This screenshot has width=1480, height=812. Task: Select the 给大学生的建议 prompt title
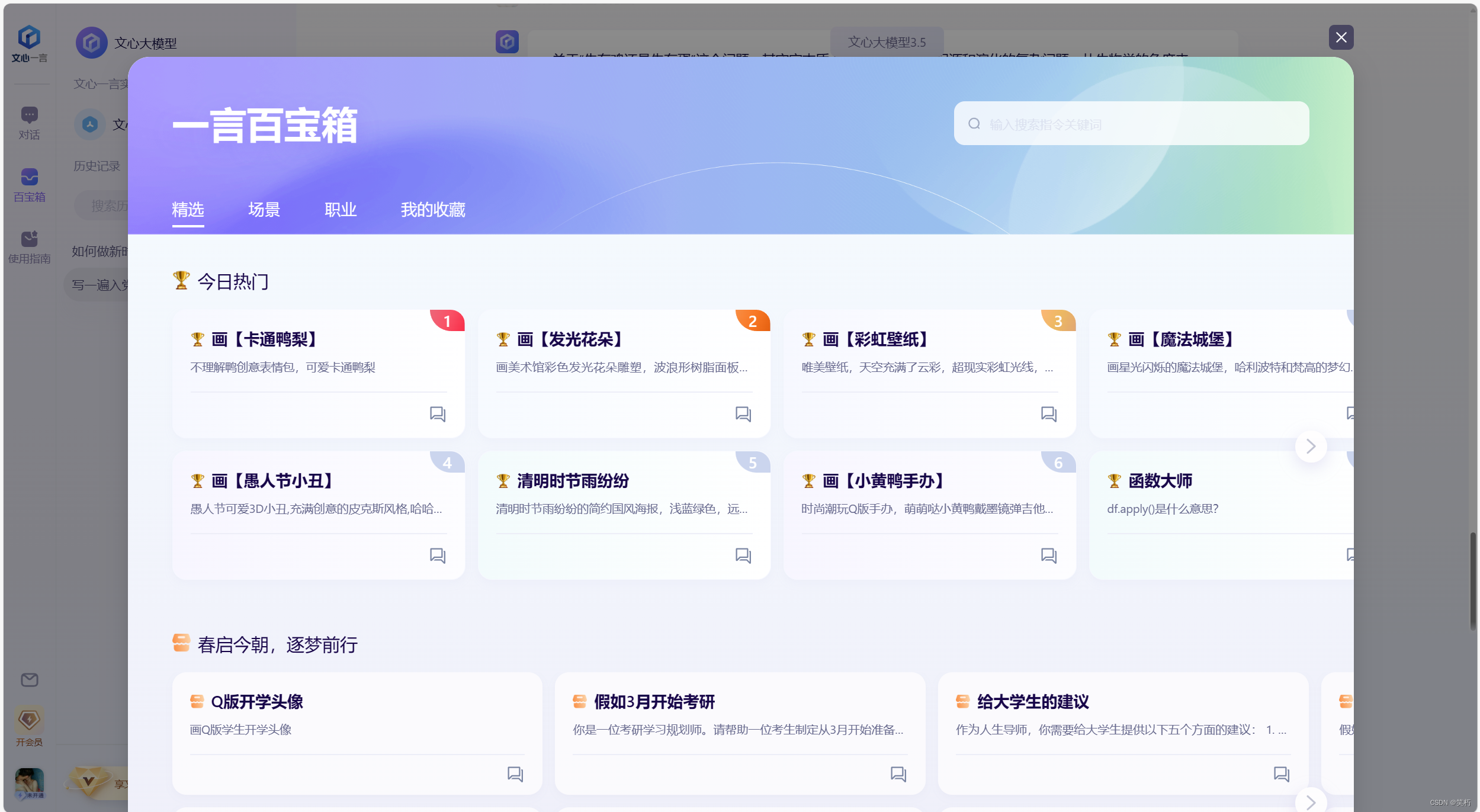click(x=1033, y=701)
